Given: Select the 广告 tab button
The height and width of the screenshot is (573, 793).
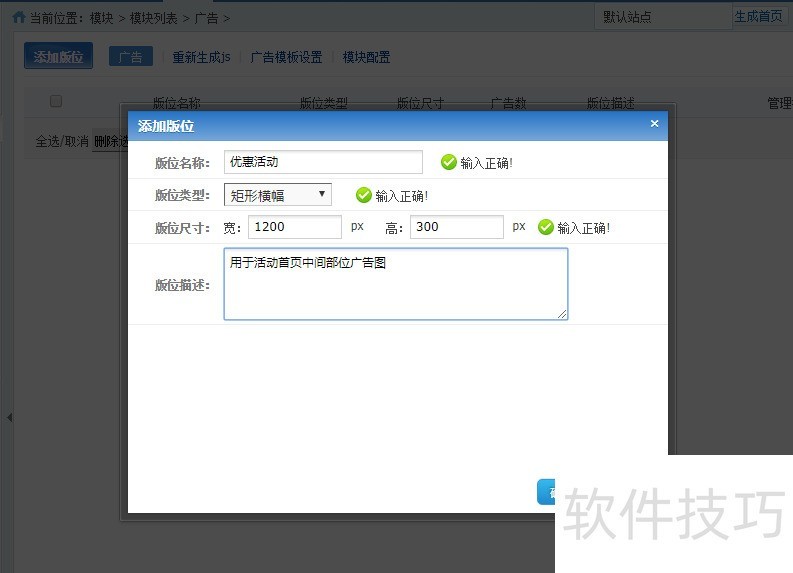Looking at the screenshot, I should 130,57.
